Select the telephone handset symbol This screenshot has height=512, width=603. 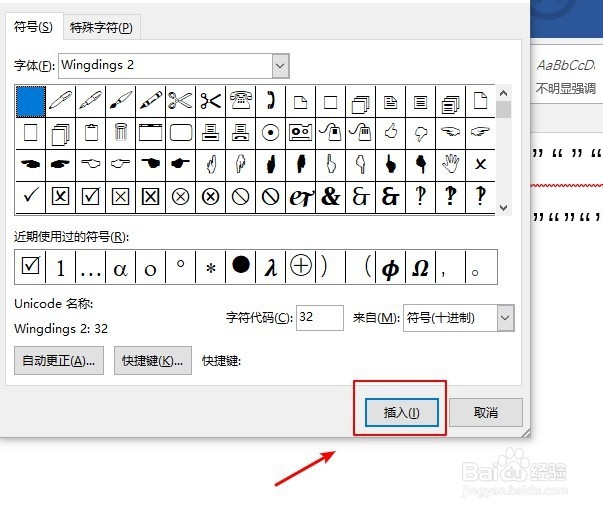pyautogui.click(x=271, y=102)
